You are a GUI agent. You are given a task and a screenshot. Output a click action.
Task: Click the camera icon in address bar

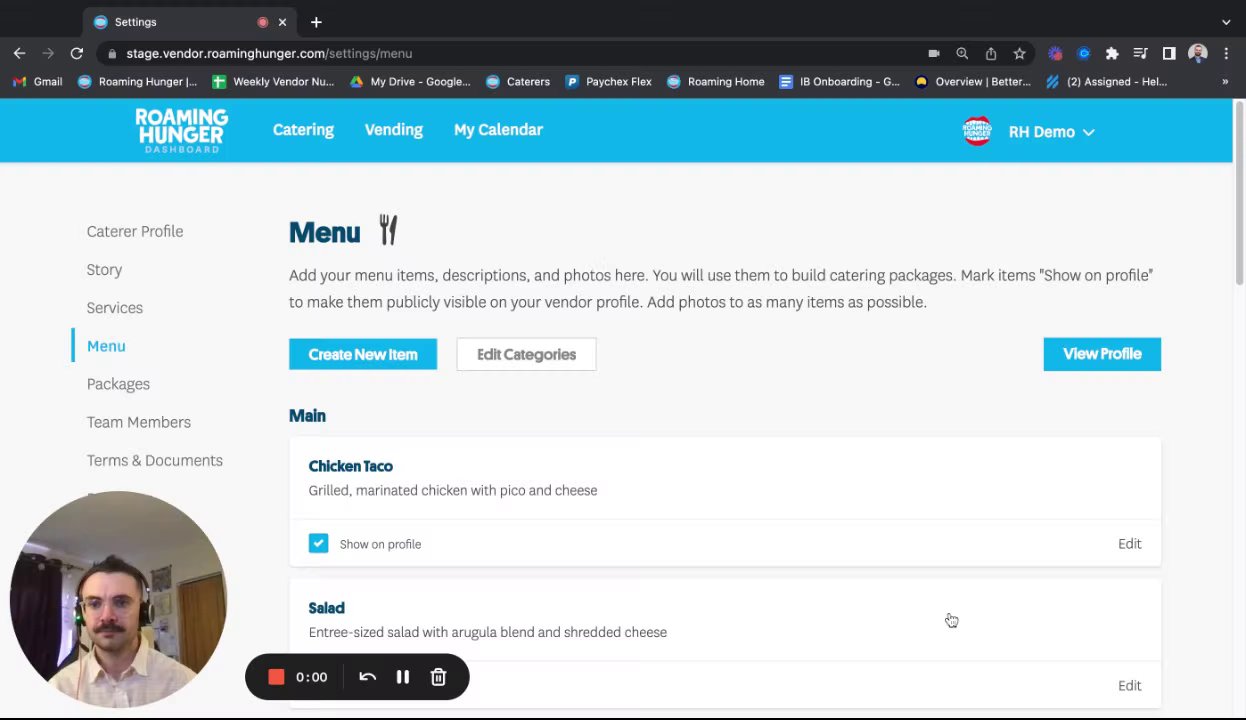click(x=934, y=53)
